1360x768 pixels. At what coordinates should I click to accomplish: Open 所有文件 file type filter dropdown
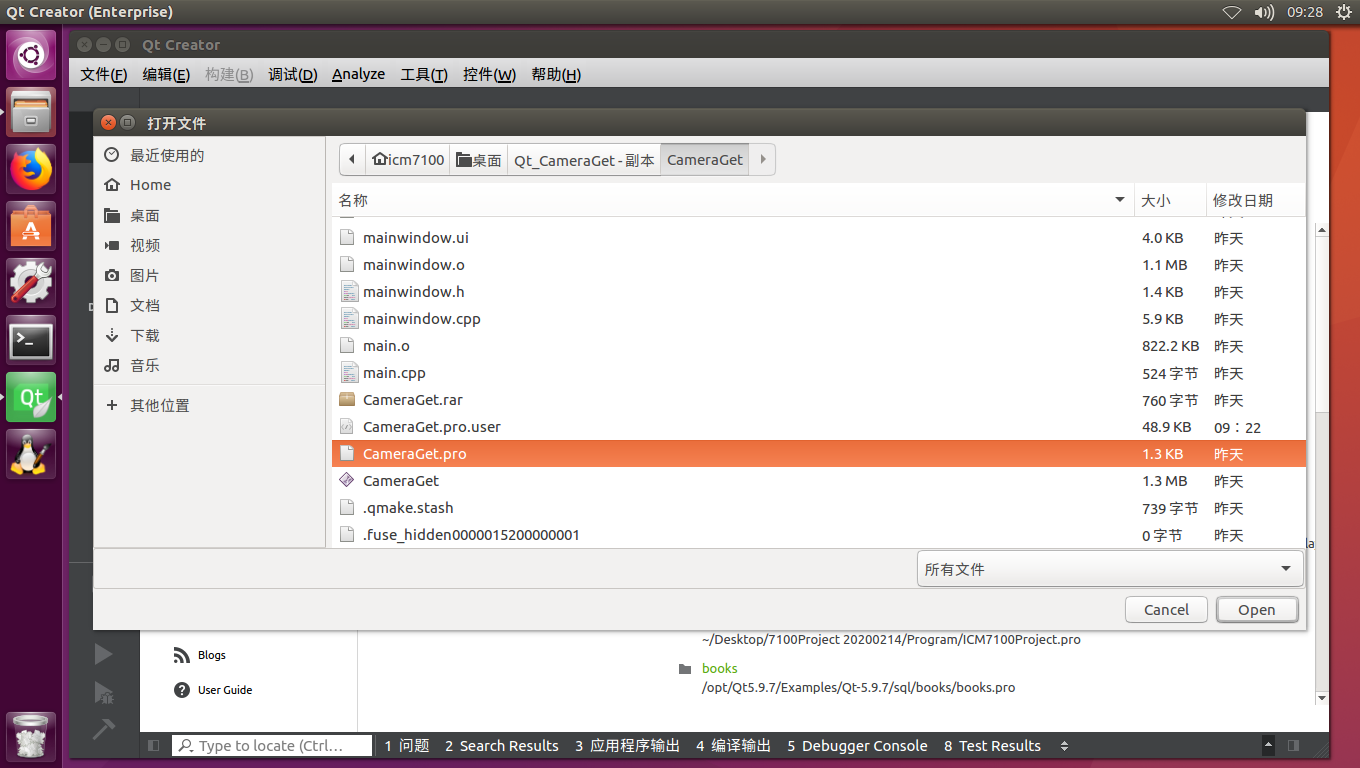(x=1110, y=569)
